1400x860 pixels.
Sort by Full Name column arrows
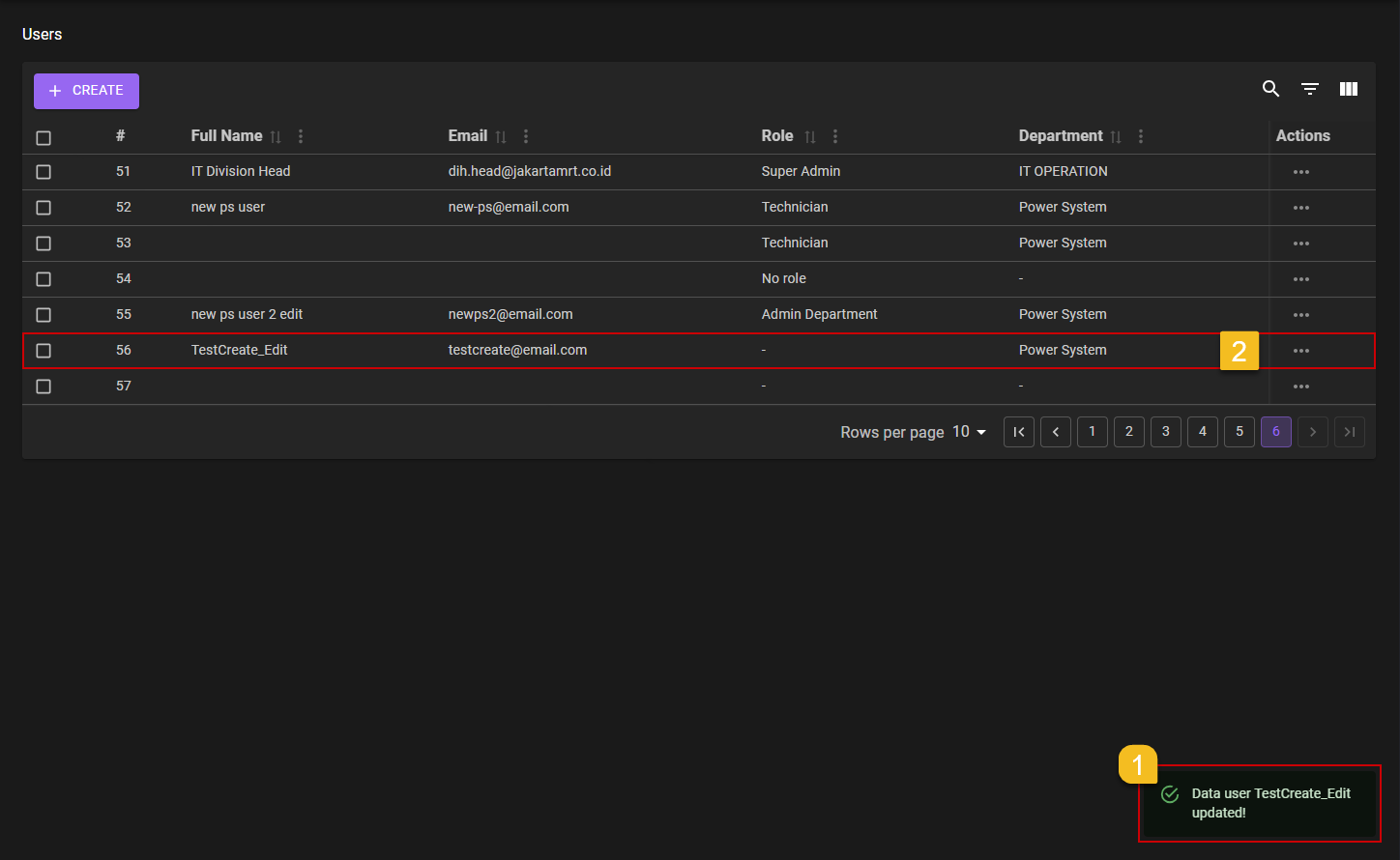[x=276, y=137]
